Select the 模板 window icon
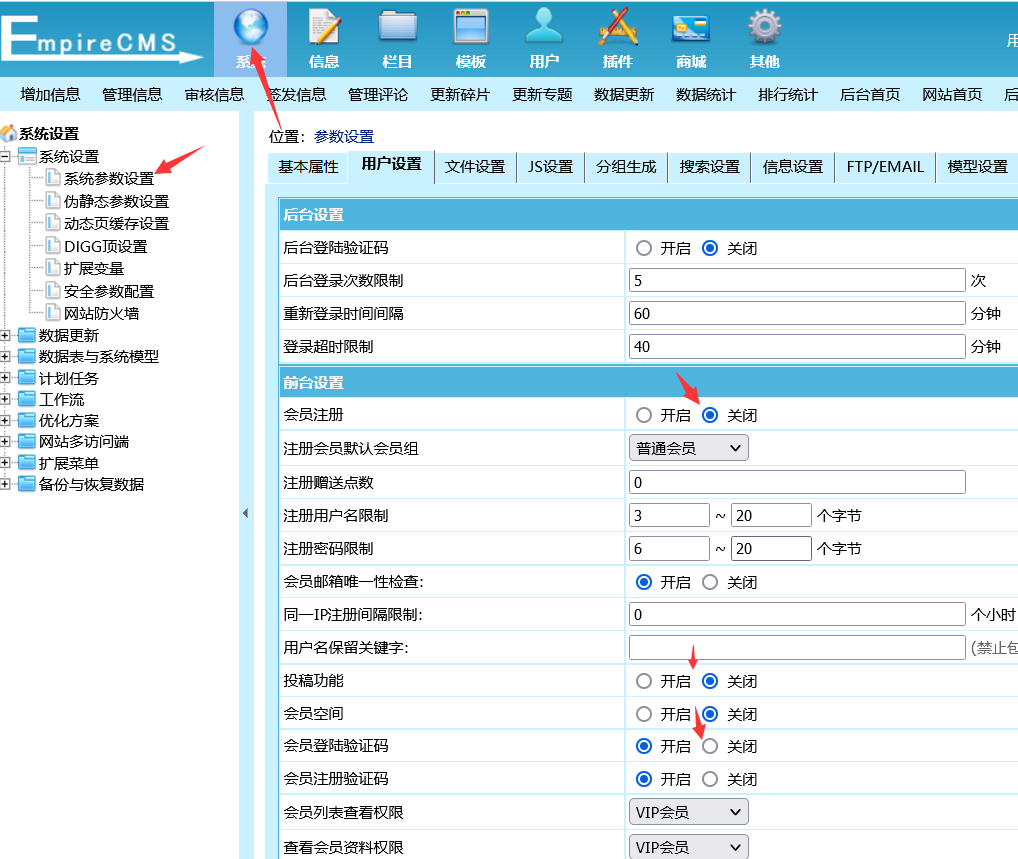This screenshot has height=859, width=1018. 471,28
